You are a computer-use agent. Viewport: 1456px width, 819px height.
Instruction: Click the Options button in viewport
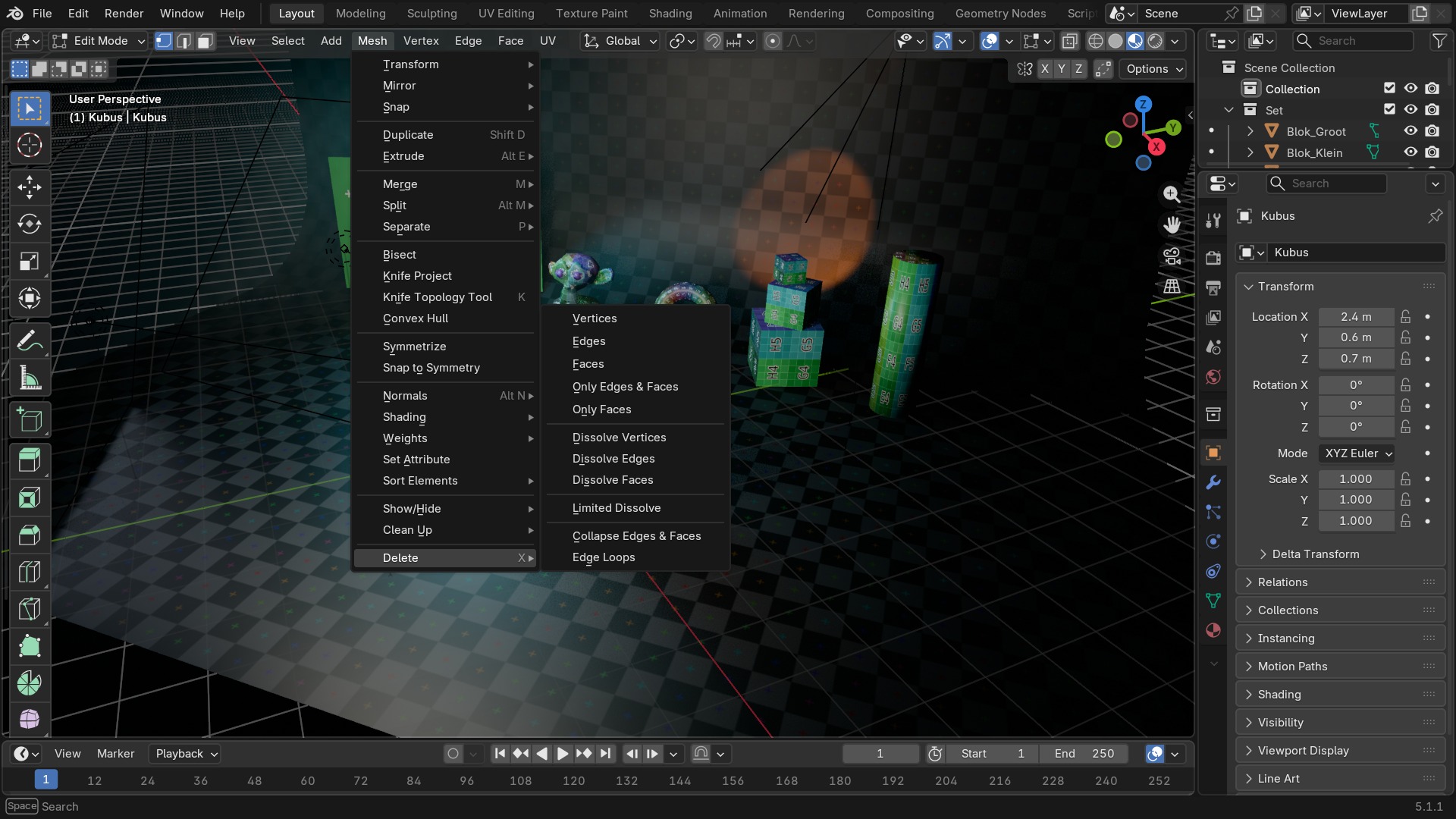point(1154,69)
